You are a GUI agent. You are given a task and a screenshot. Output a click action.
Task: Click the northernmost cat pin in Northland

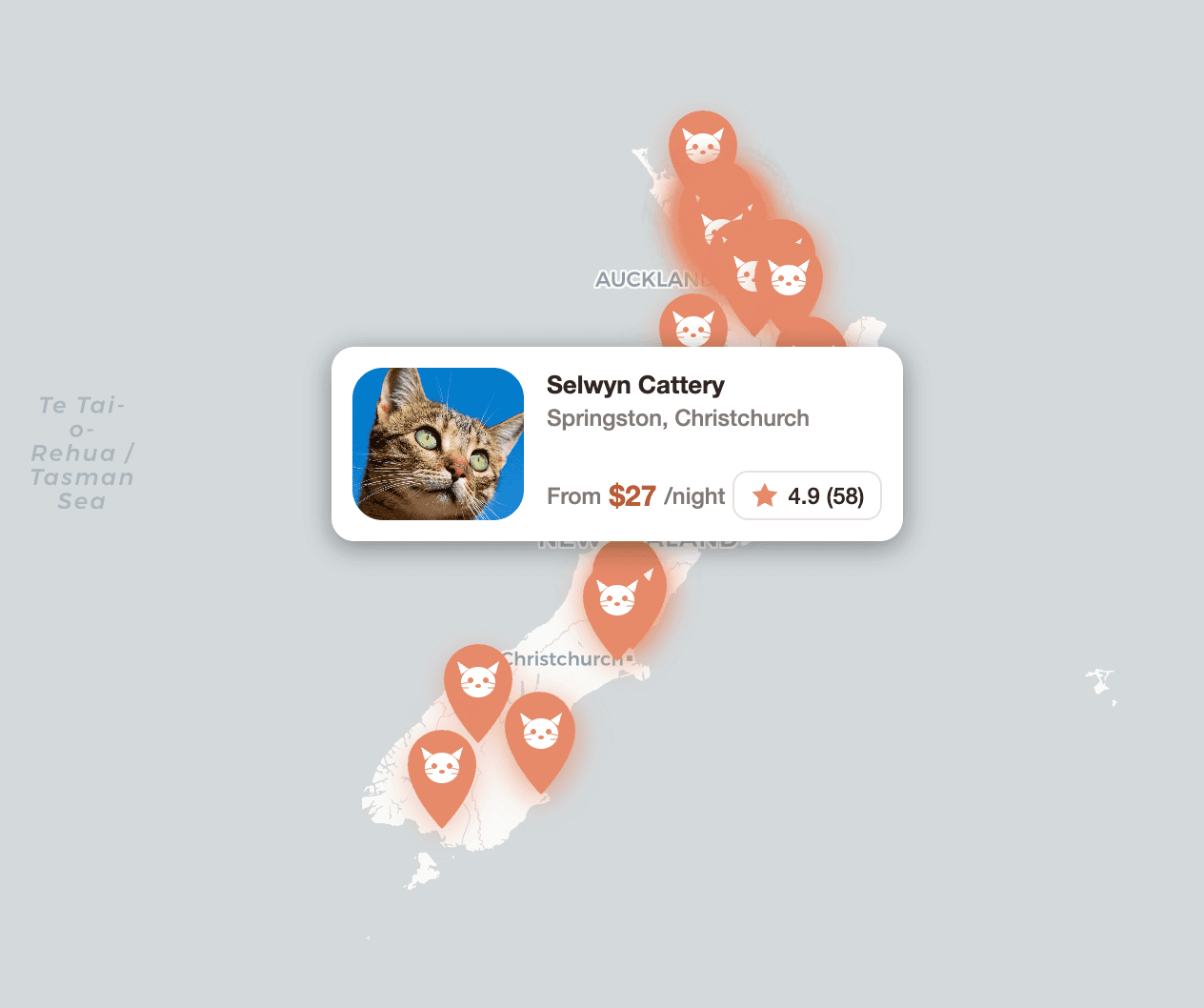703,143
